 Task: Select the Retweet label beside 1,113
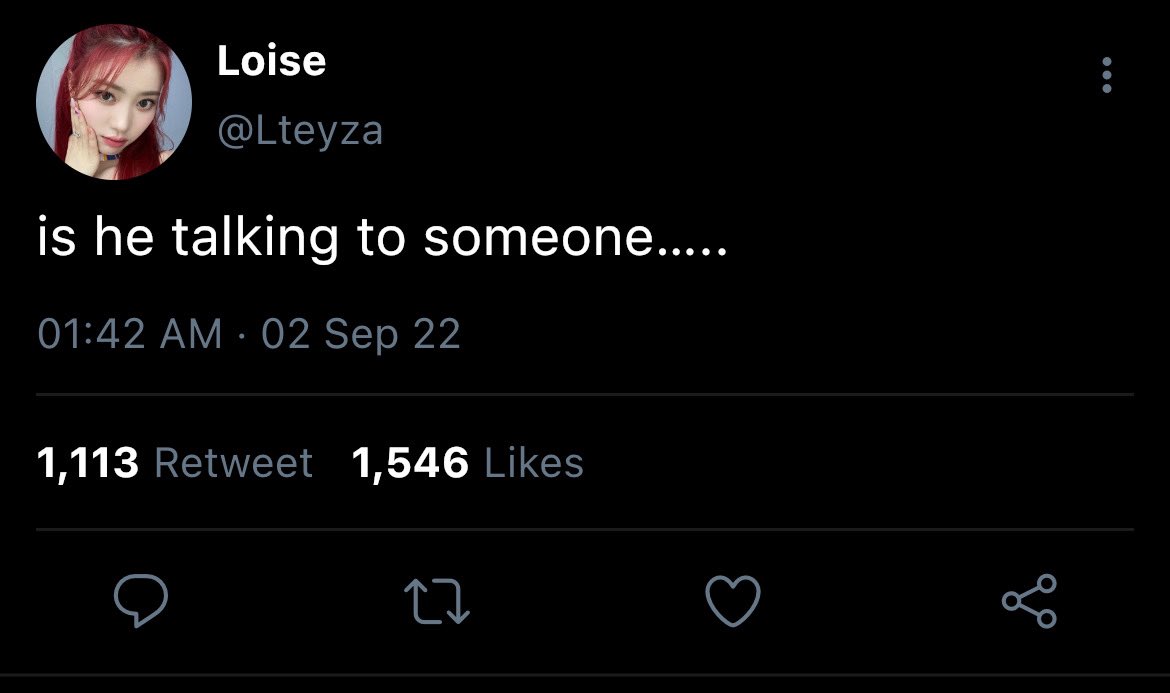tap(234, 463)
